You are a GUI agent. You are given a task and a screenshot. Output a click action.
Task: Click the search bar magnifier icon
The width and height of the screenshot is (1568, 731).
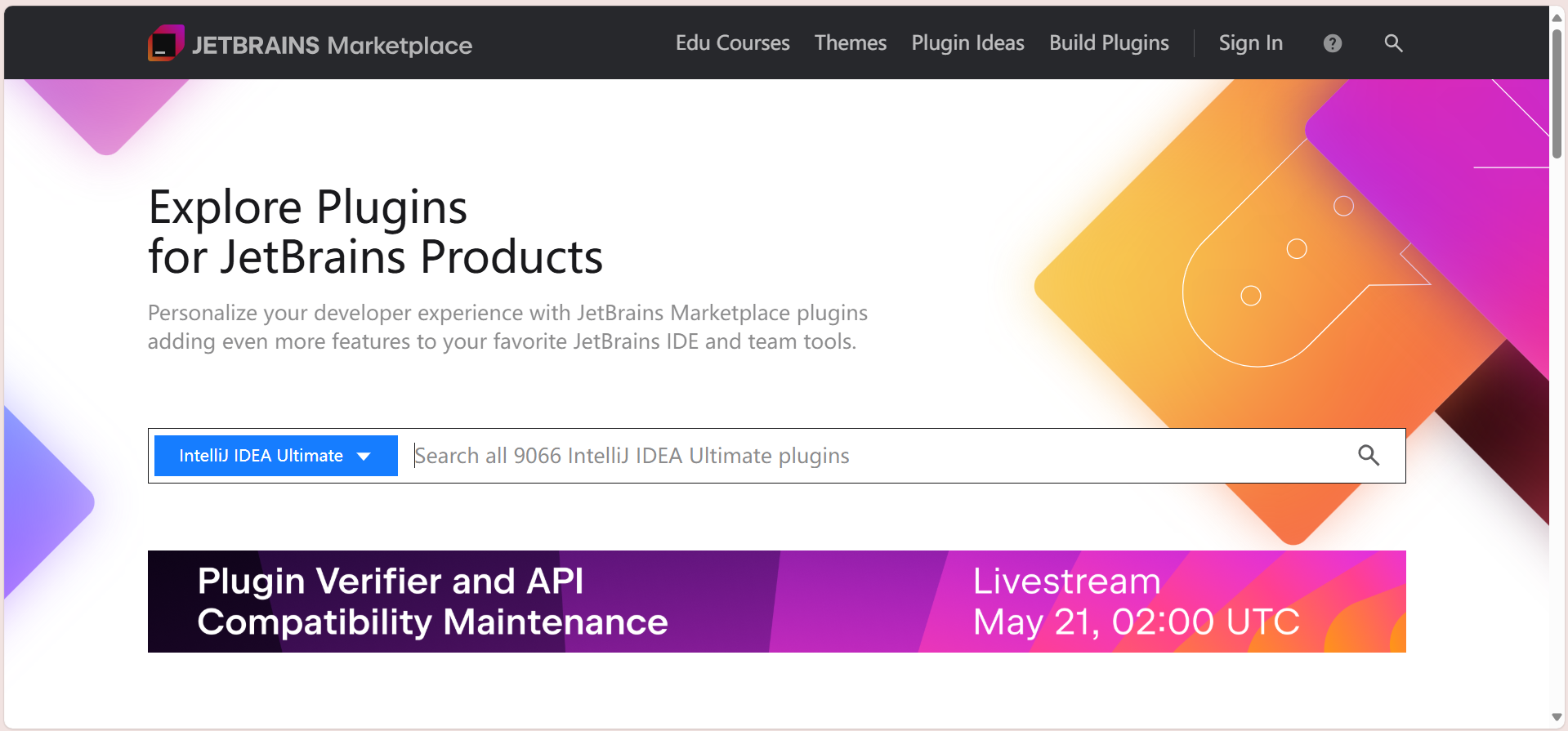(1369, 455)
